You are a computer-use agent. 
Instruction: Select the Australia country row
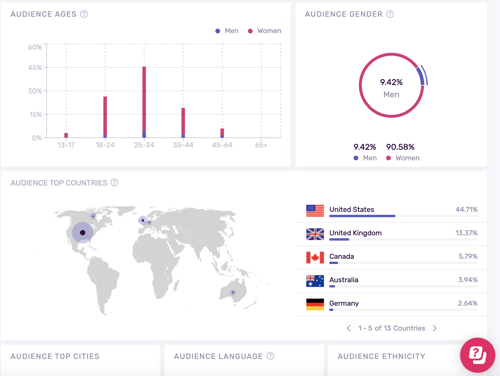coord(392,281)
